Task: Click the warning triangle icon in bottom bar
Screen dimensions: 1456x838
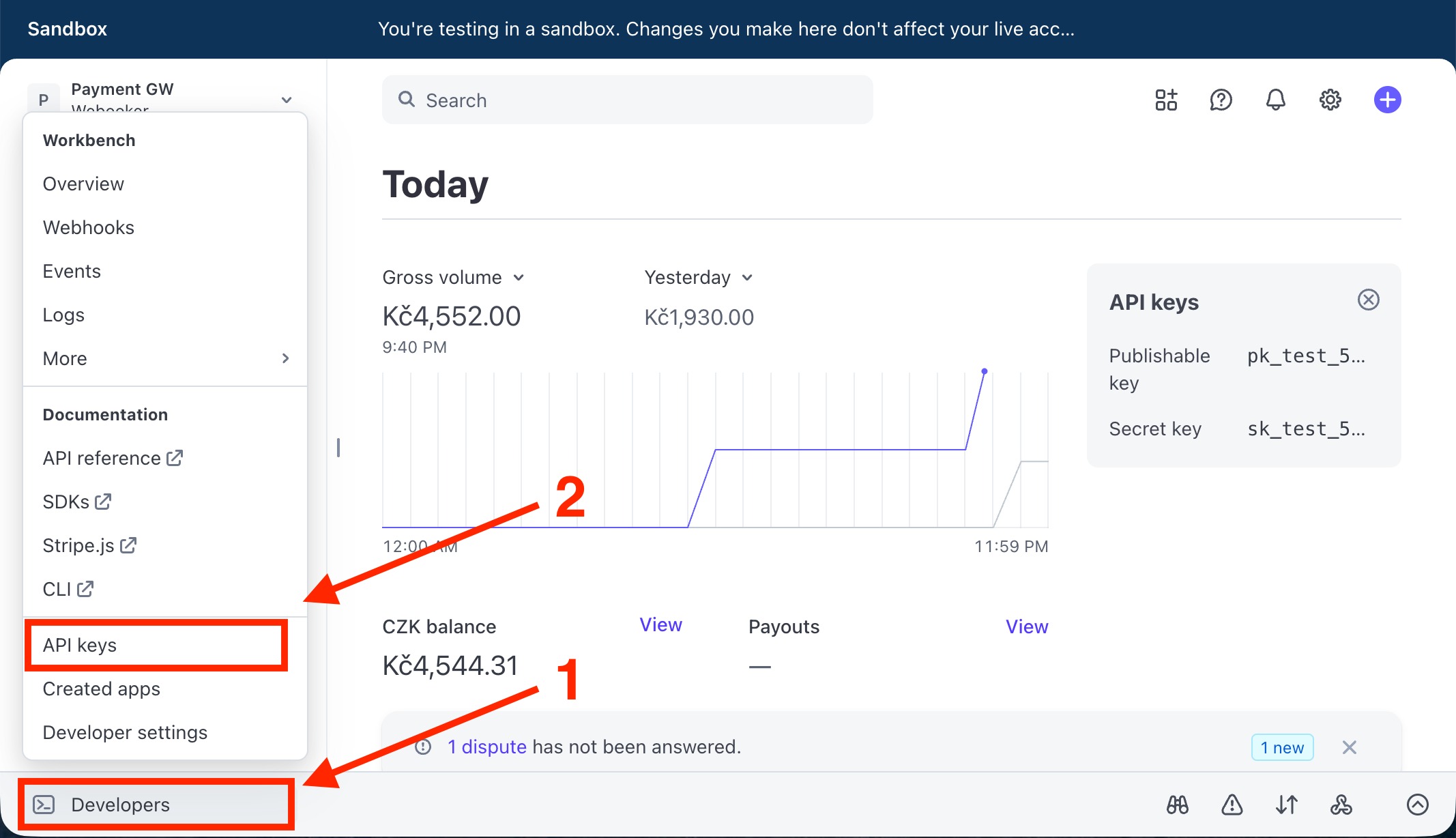Action: click(x=1232, y=805)
